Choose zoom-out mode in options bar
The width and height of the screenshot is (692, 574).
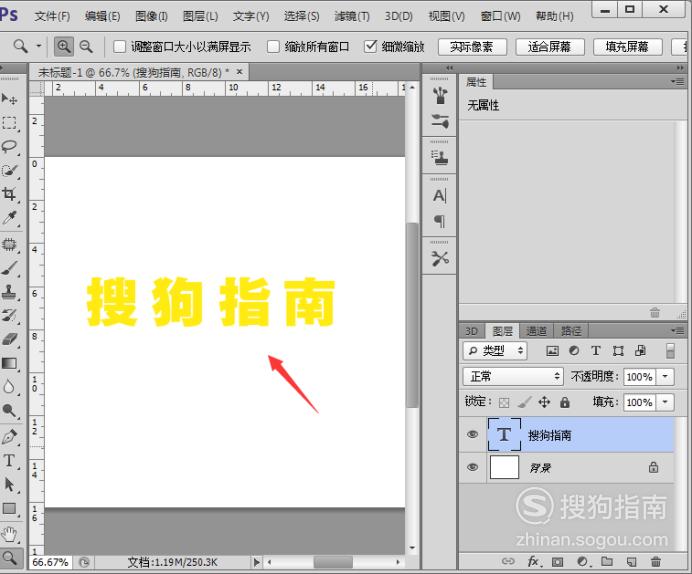pos(86,46)
